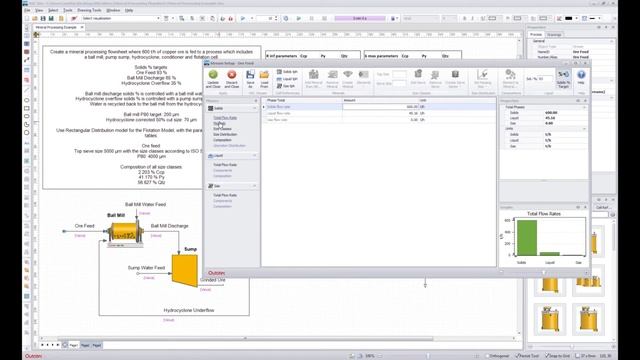Click the Hydrocyclone Underflow stream label
The image size is (640, 360).
(x=189, y=310)
